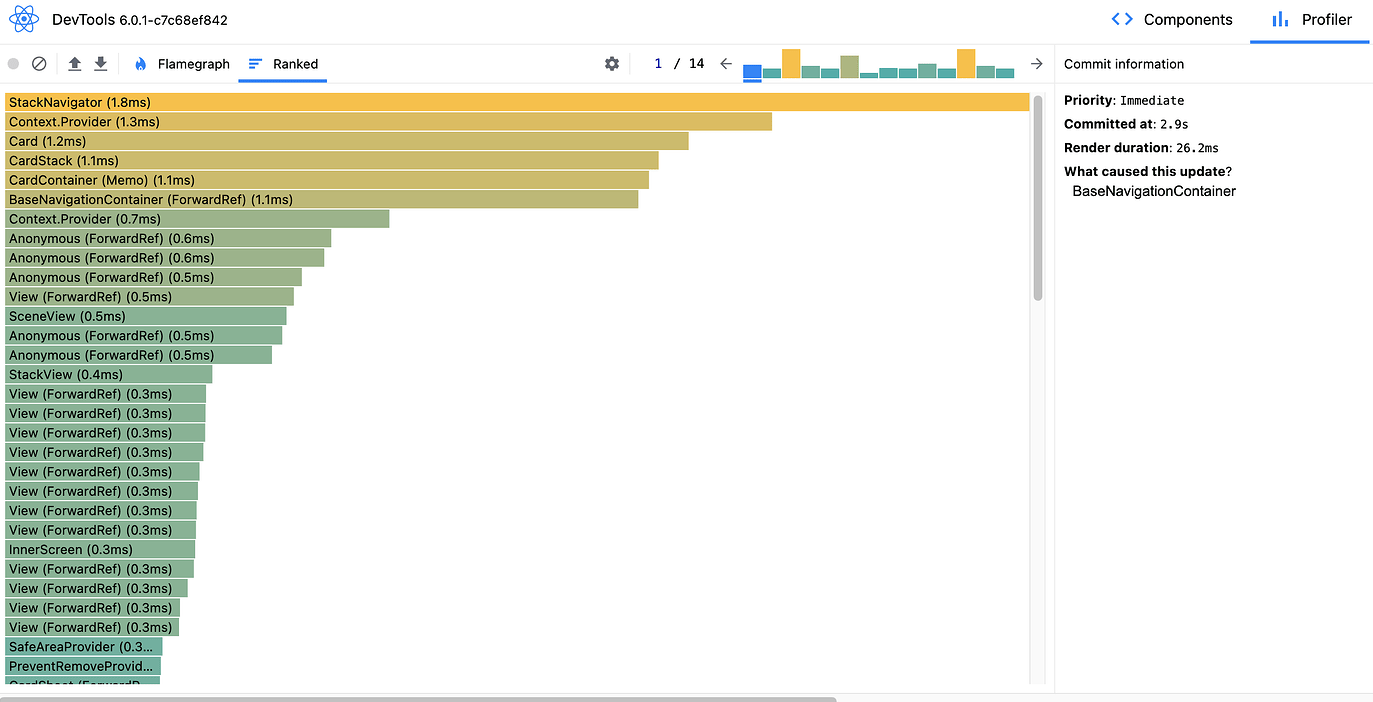This screenshot has width=1373, height=702.
Task: Switch to the Flamegraph view
Action: coord(193,63)
